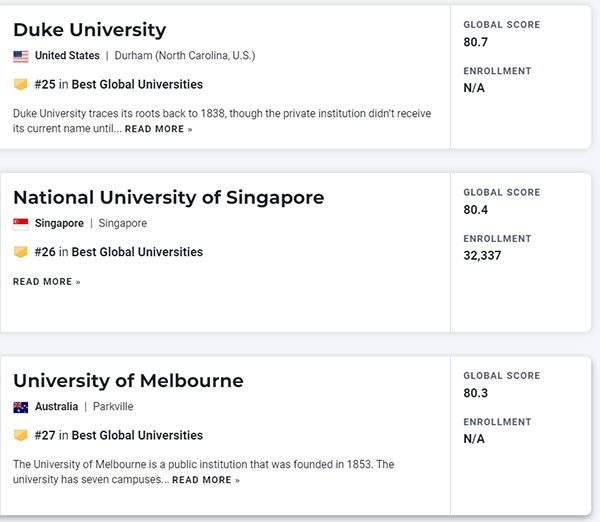This screenshot has height=522, width=600.
Task: Open the Duke University title link
Action: tap(89, 29)
